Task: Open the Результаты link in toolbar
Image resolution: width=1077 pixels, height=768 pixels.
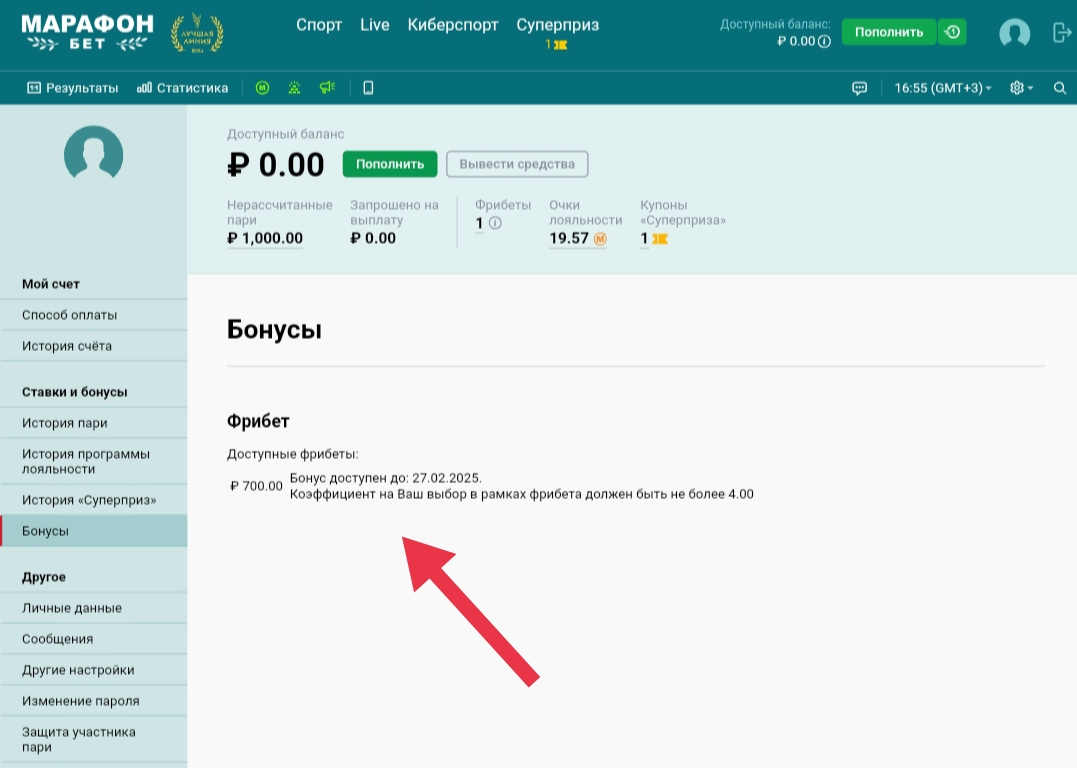Action: [73, 88]
